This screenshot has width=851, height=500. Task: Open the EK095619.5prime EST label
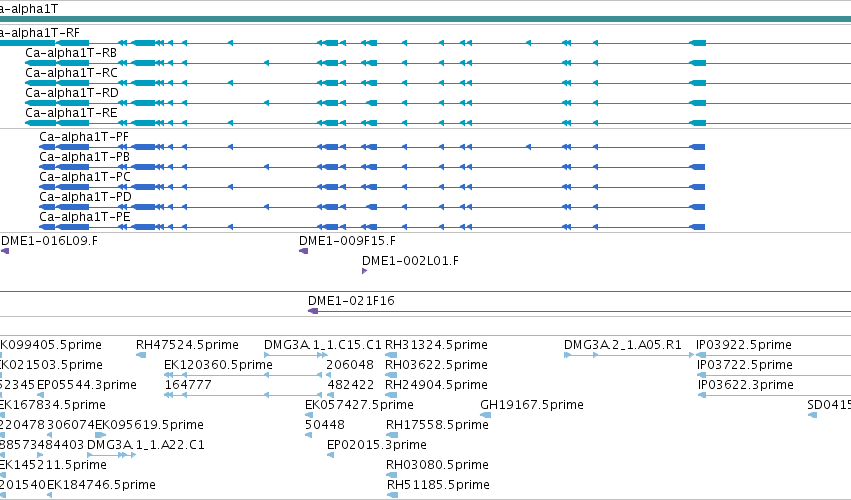[x=149, y=425]
